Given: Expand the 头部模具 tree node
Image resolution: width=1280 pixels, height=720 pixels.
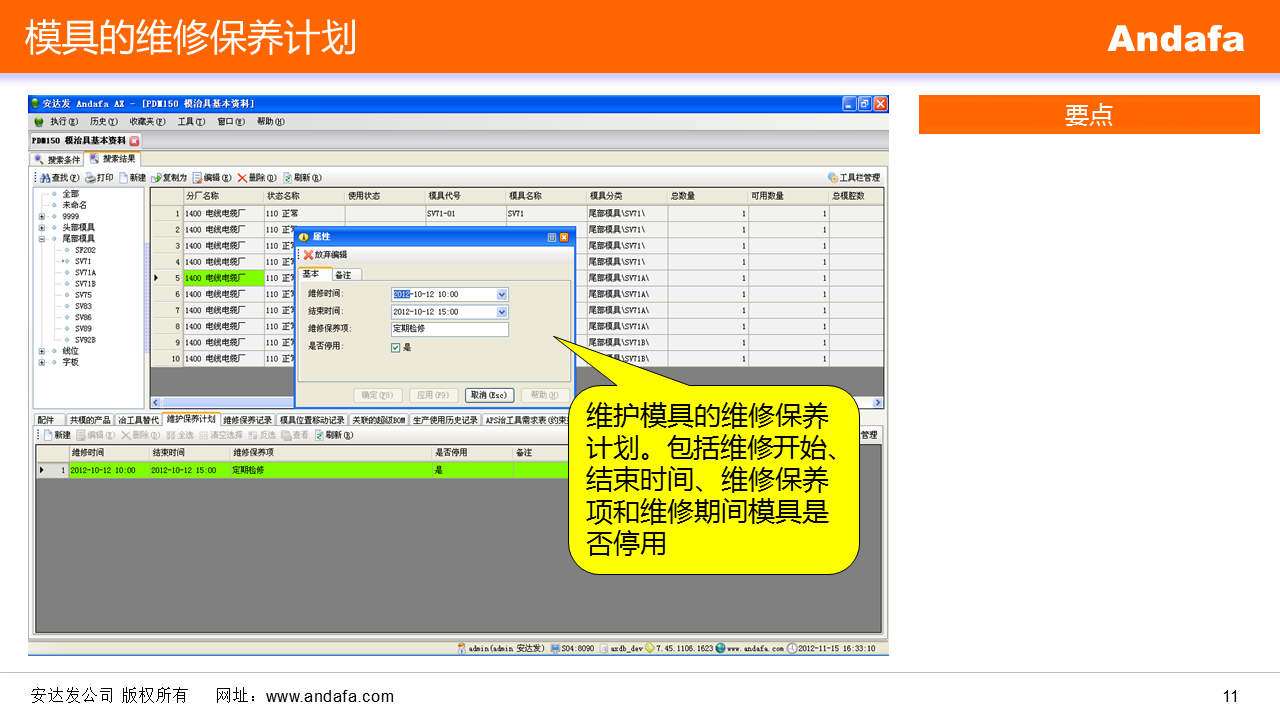Looking at the screenshot, I should (42, 228).
